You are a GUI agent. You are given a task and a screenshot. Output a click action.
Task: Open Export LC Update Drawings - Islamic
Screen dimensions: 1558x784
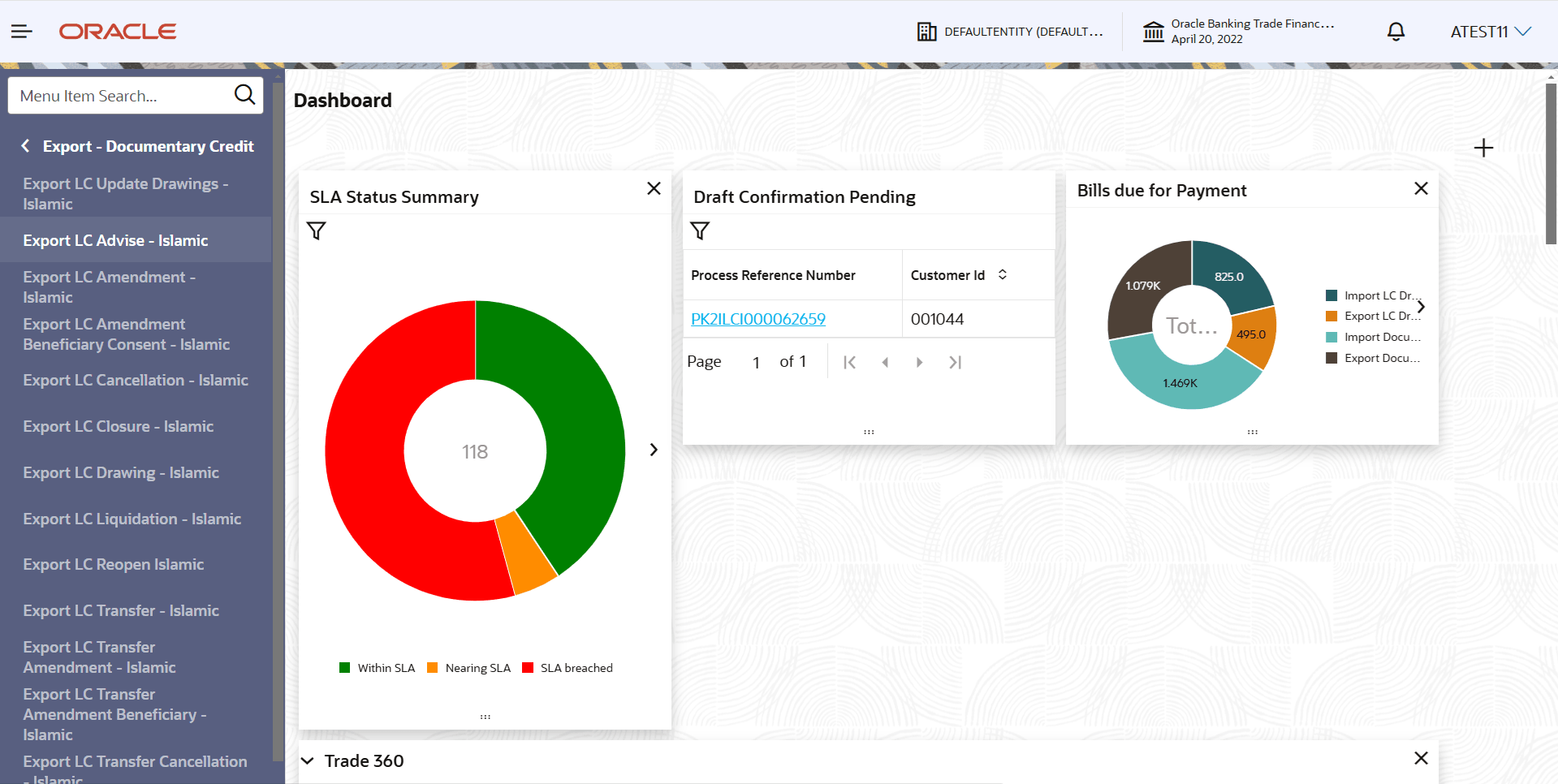click(x=136, y=194)
